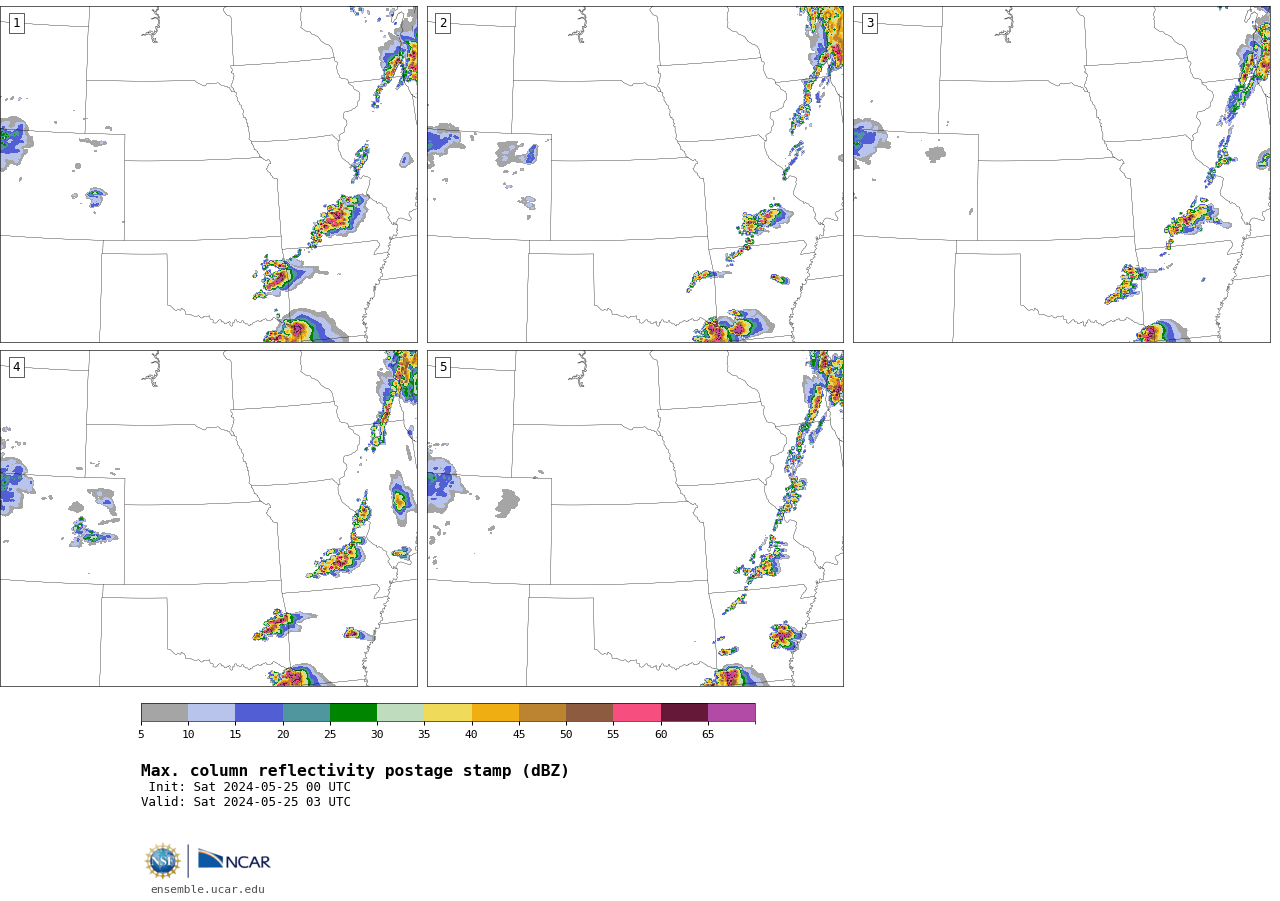Click the brown 50-55 dBZ swatch
The image size is (1280, 901).
point(590,713)
